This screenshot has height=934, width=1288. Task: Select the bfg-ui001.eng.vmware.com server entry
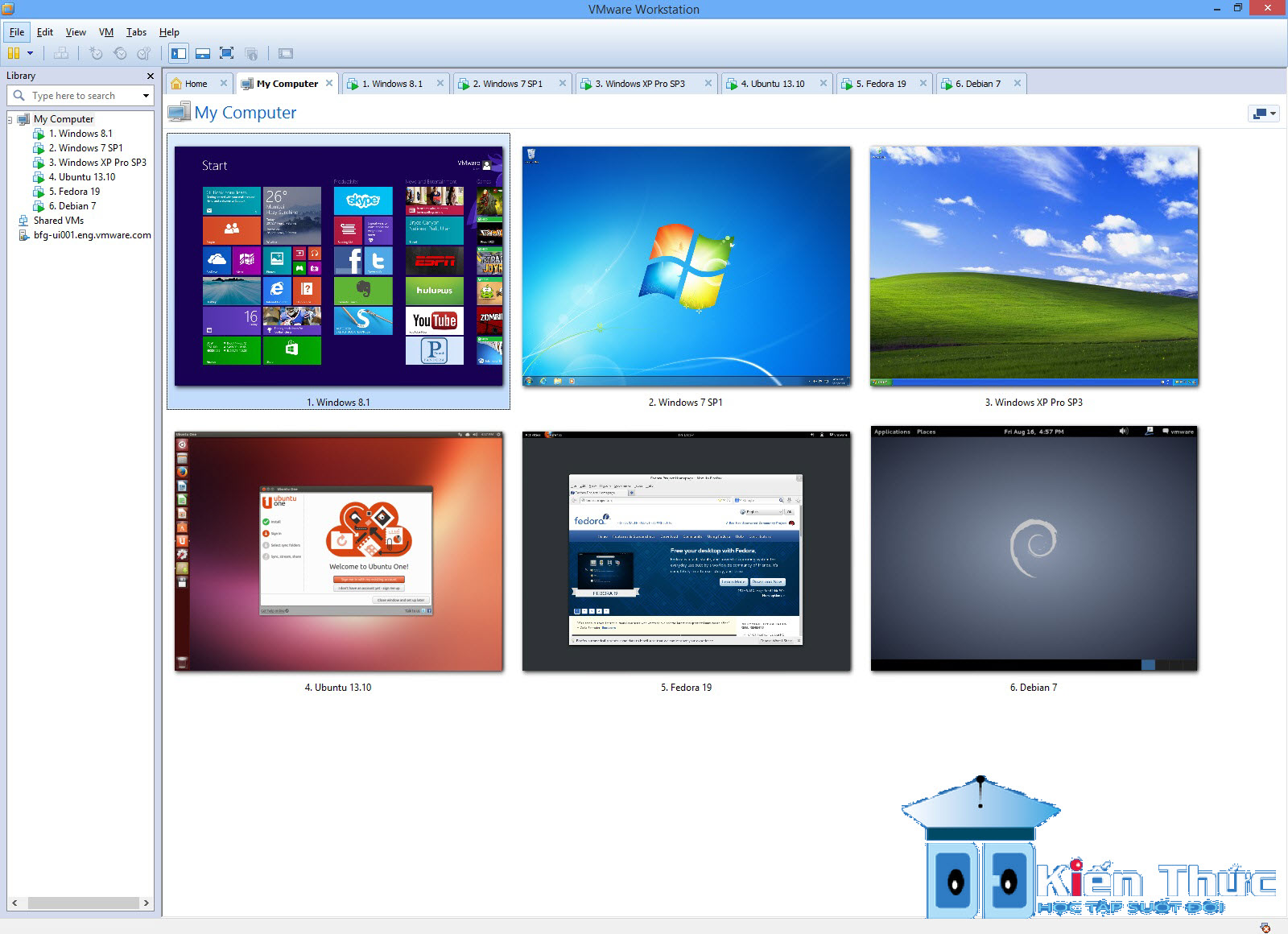click(x=93, y=235)
